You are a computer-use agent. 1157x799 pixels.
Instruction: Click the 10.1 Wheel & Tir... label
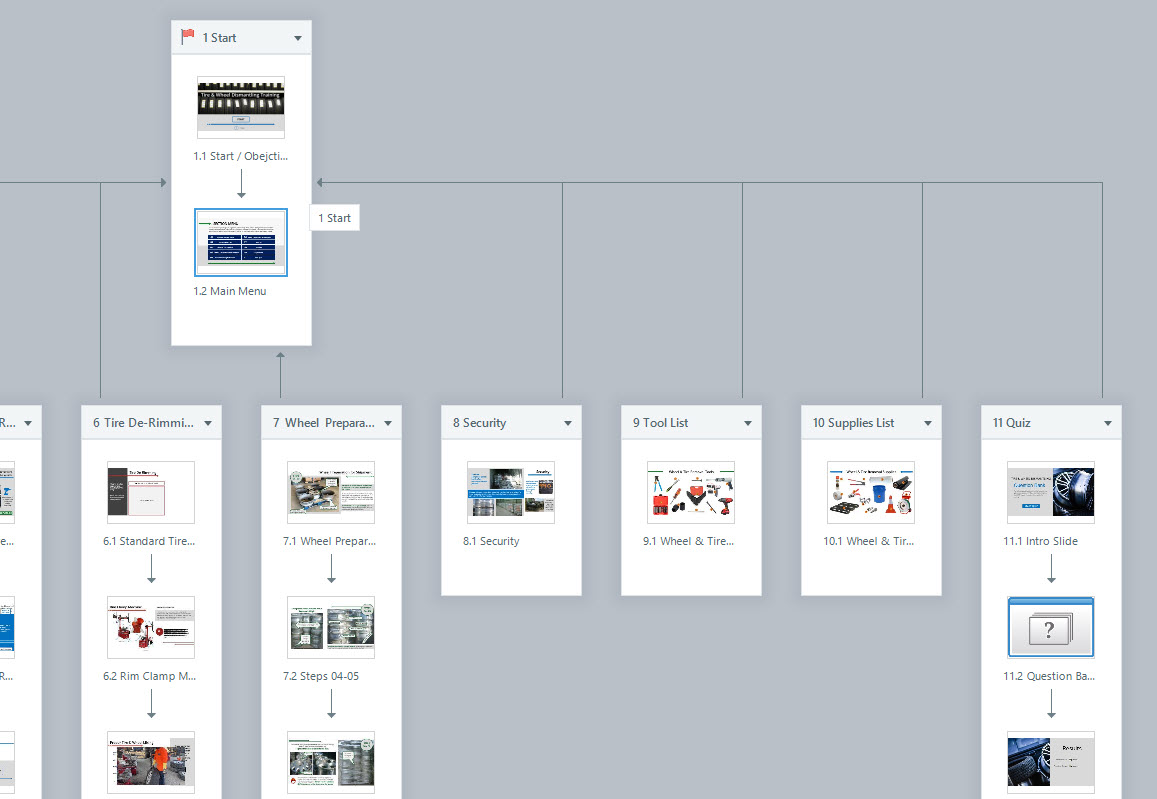click(x=868, y=541)
